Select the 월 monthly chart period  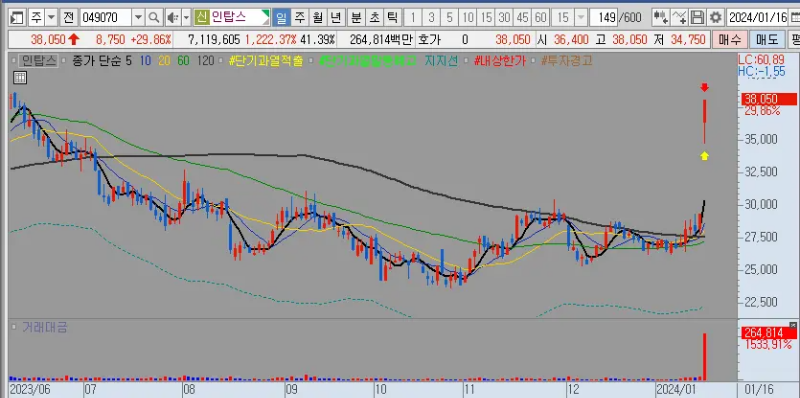[318, 18]
